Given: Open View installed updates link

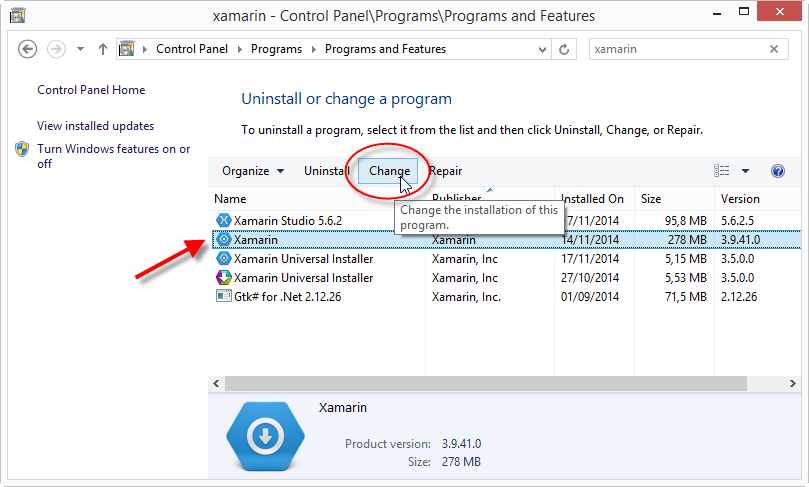Looking at the screenshot, I should tap(95, 126).
